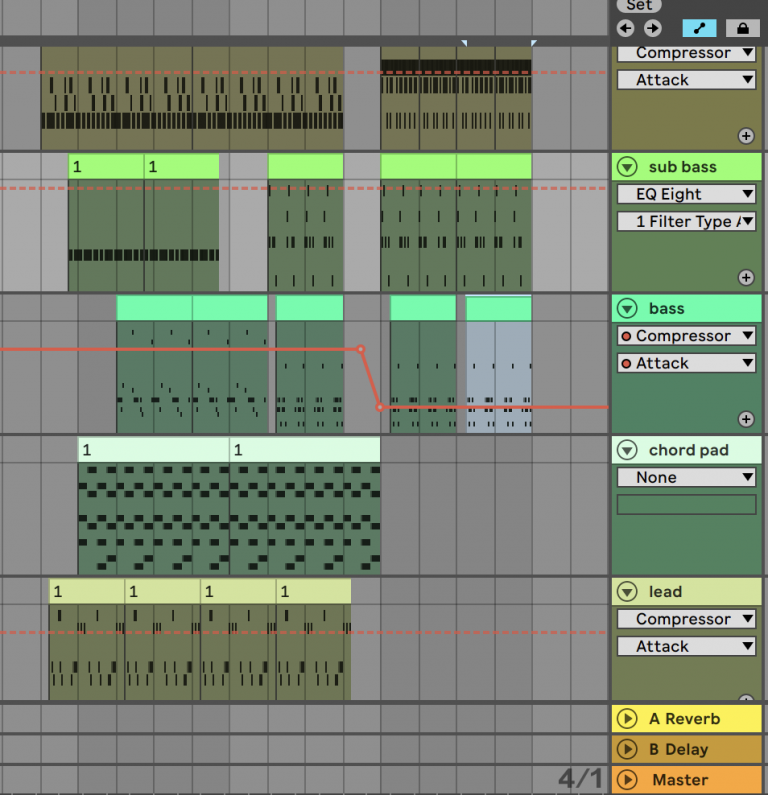The image size is (768, 795).
Task: Open chord pad's None automation dropdown
Action: pos(686,477)
